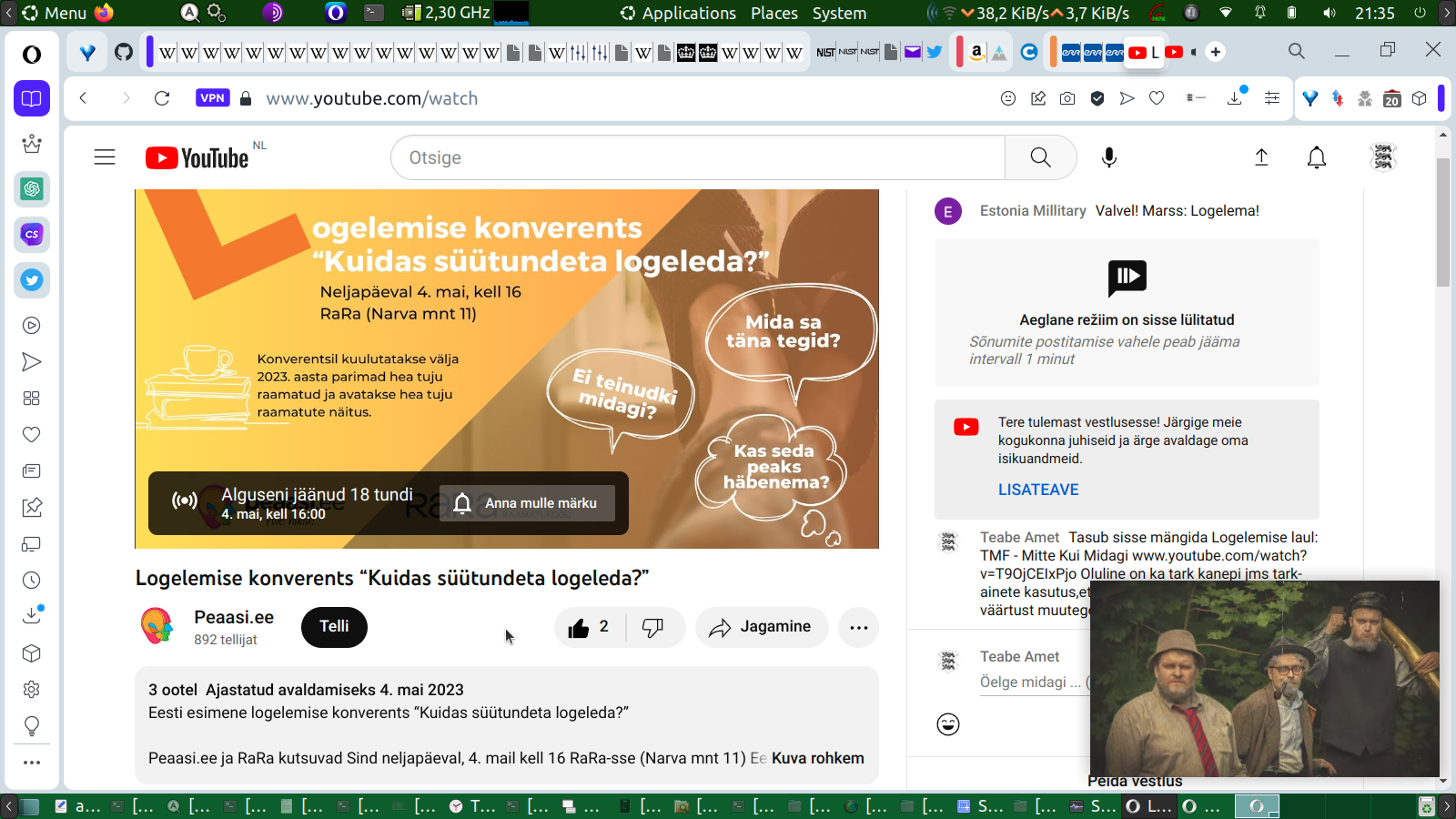Click the LISATEAVE link in chat
The image size is (1456, 819).
tap(1037, 490)
